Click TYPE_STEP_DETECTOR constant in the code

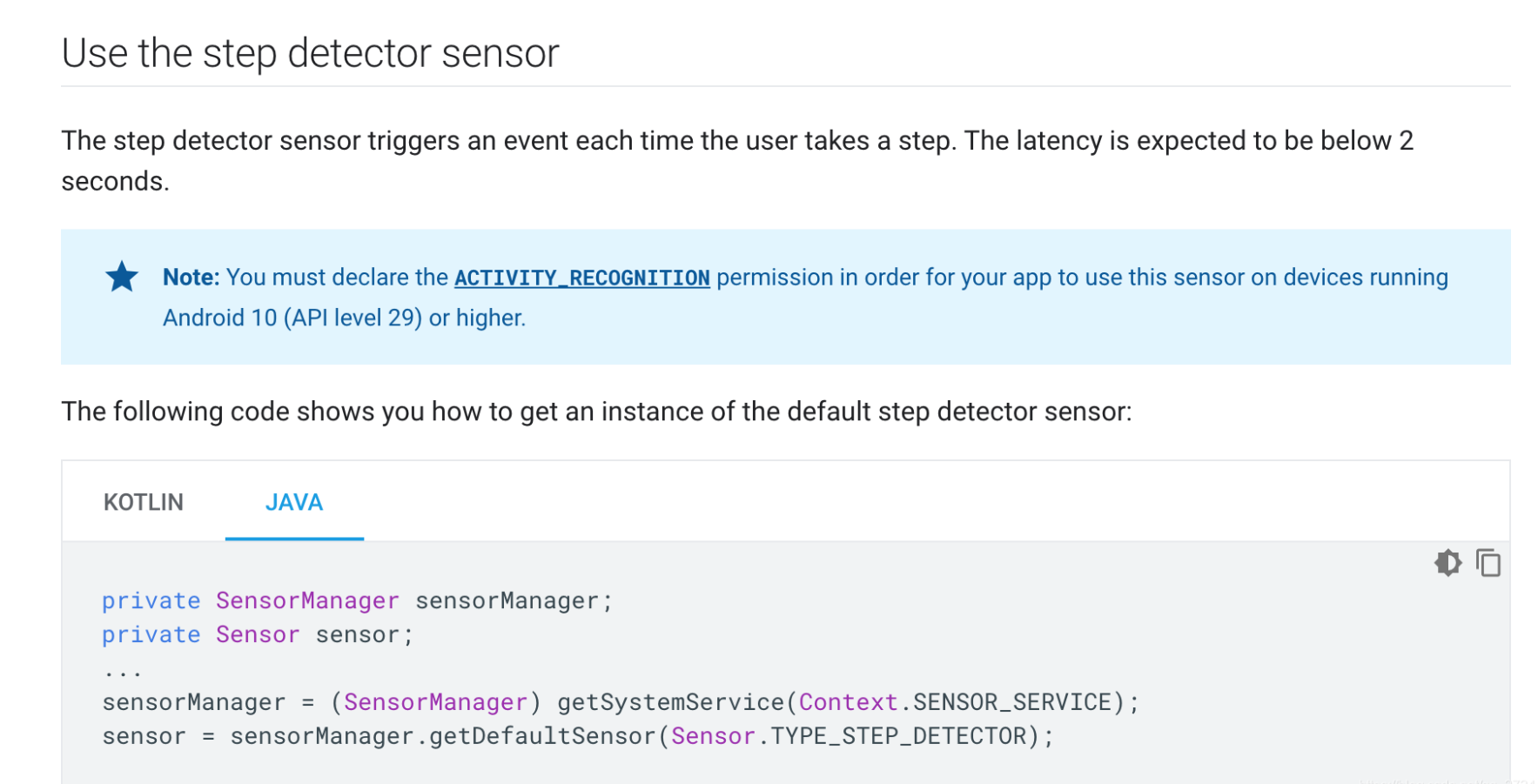pyautogui.click(x=898, y=736)
